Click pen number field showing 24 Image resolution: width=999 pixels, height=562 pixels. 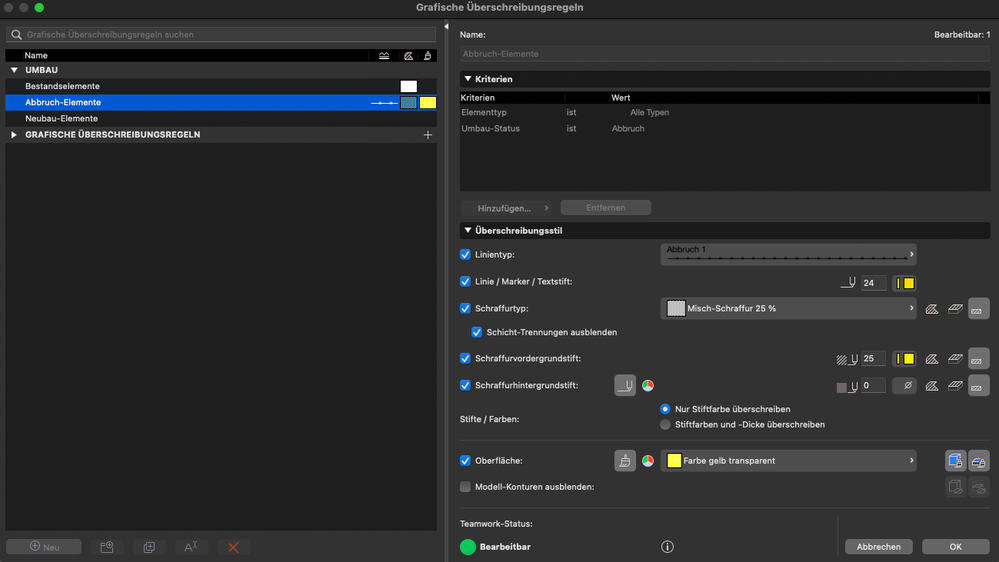pos(873,283)
